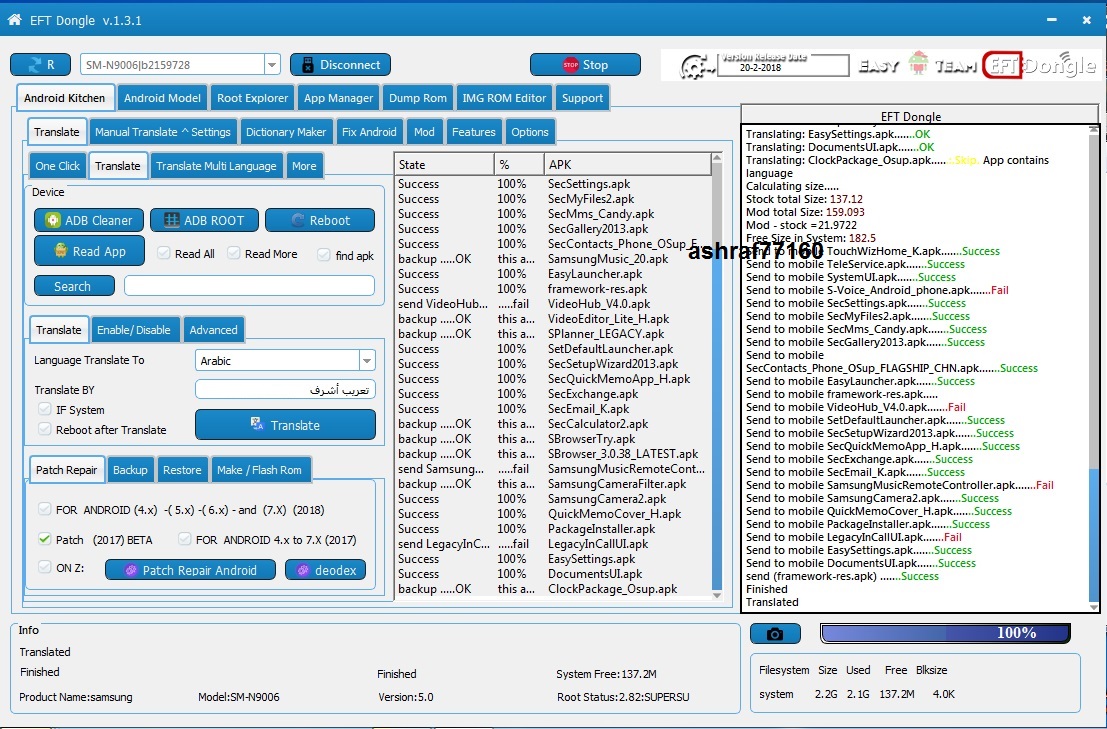
Task: Open the Options tab
Action: [529, 132]
